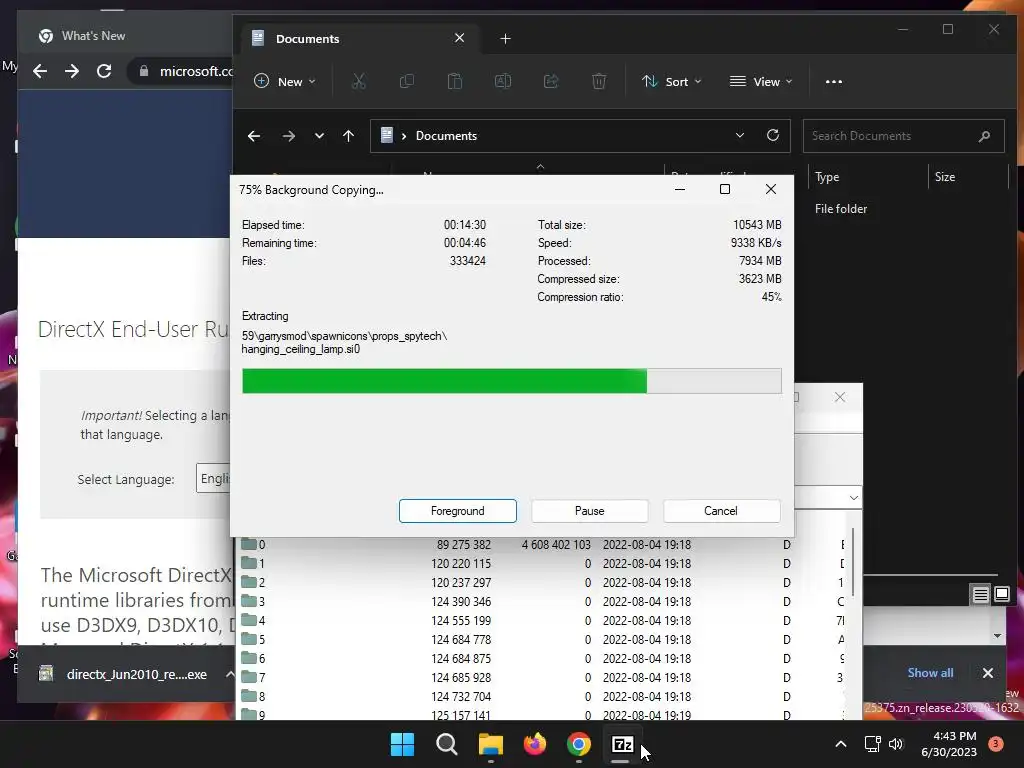Show hidden tray icons chevron
The image size is (1024, 768).
pyautogui.click(x=840, y=744)
